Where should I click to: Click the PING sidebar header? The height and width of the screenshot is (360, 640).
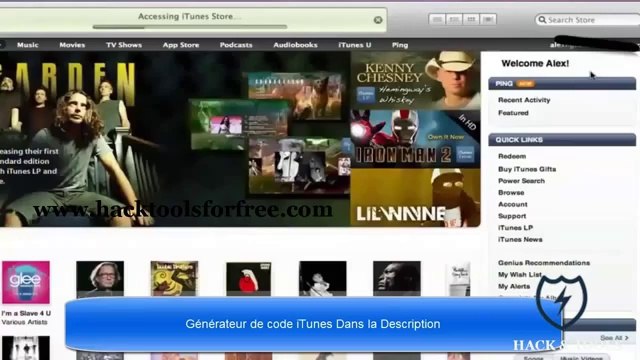(562, 84)
